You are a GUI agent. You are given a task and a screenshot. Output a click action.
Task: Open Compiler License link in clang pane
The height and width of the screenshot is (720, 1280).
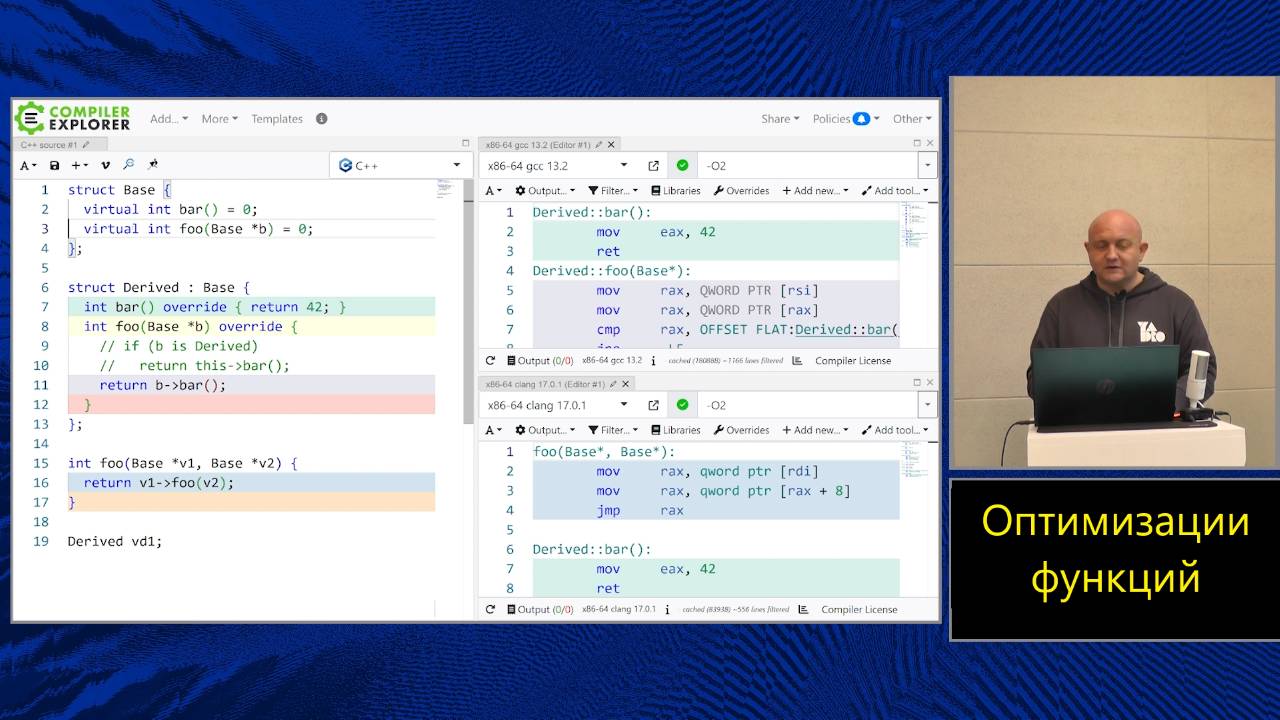859,609
